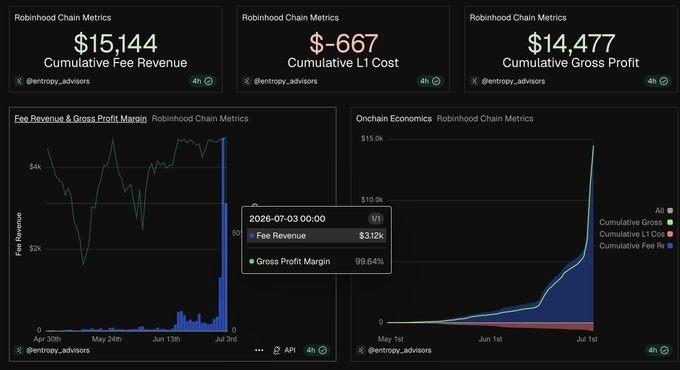The image size is (680, 370).
Task: Click Robinhood Chain Metrics title in the $-667 card
Action: pyautogui.click(x=291, y=18)
